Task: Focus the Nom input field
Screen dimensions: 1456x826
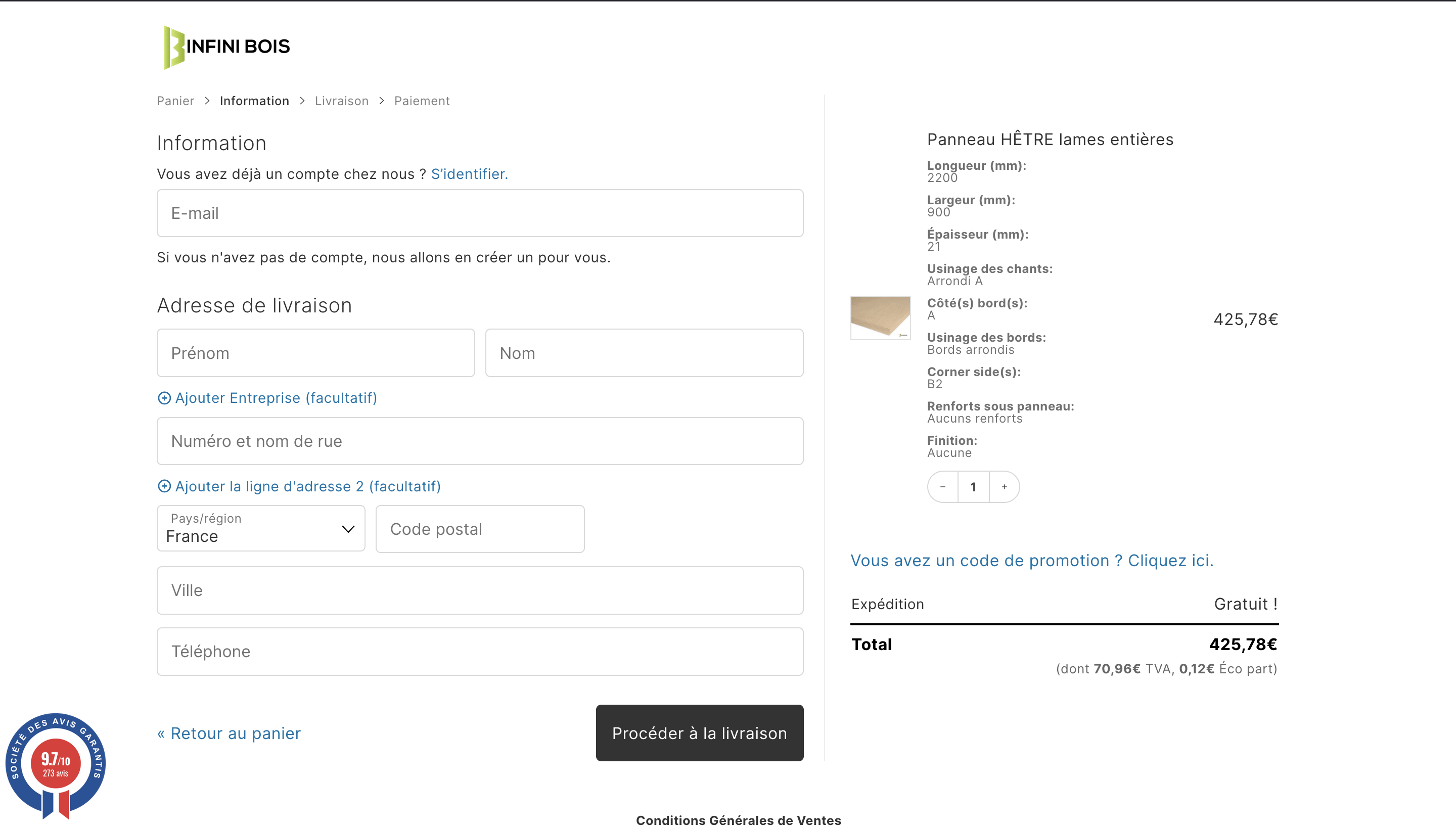Action: (x=645, y=353)
